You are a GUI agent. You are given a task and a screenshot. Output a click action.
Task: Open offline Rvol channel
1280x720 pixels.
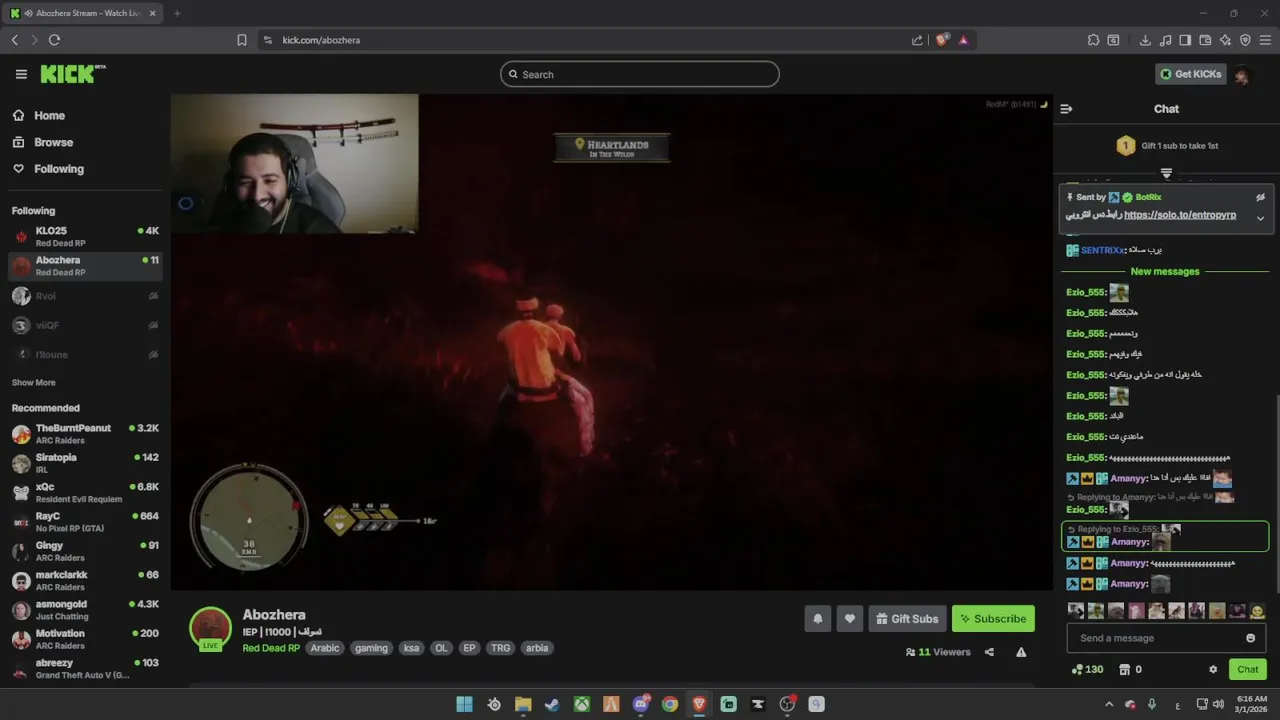tap(85, 296)
